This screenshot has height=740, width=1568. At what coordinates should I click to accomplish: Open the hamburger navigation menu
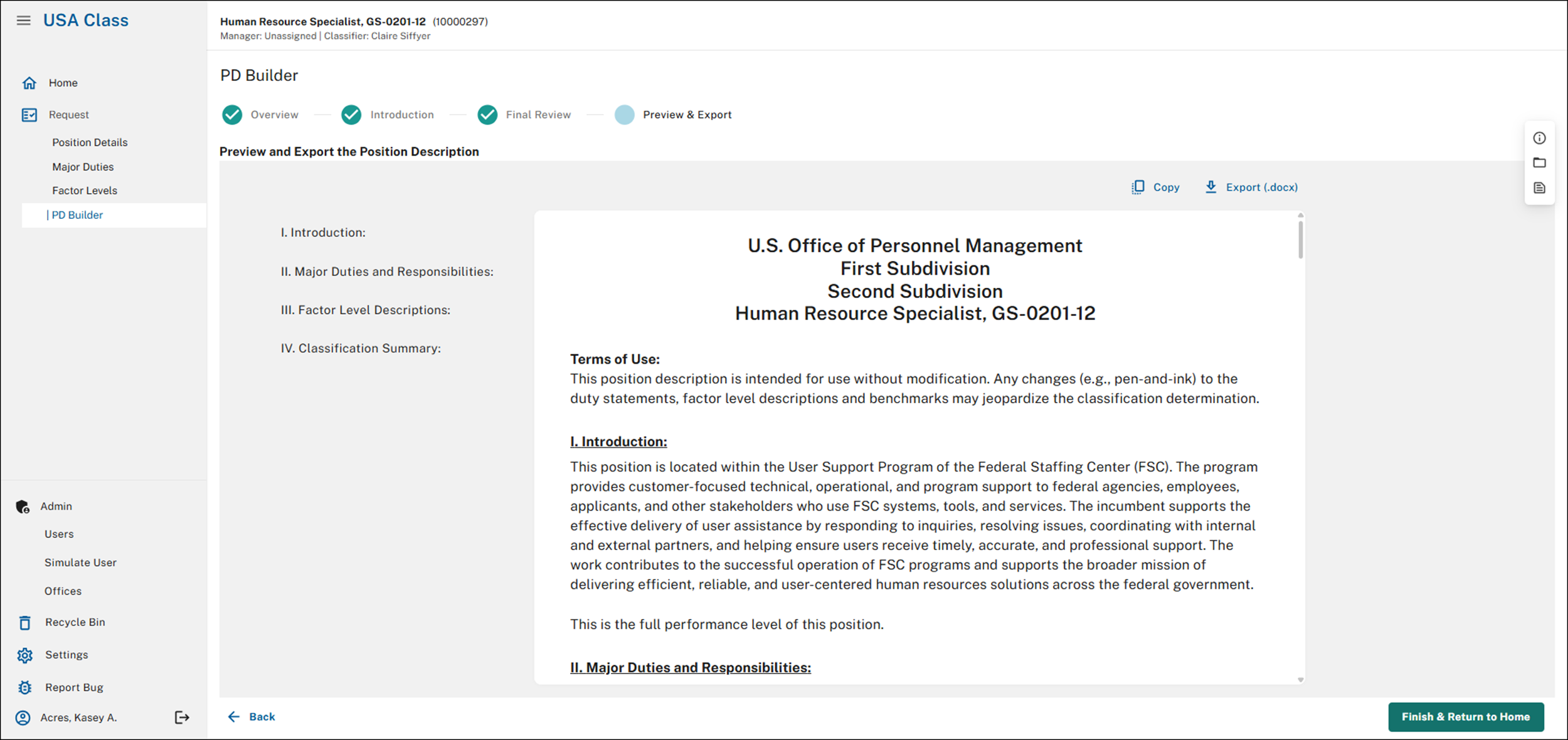click(23, 21)
